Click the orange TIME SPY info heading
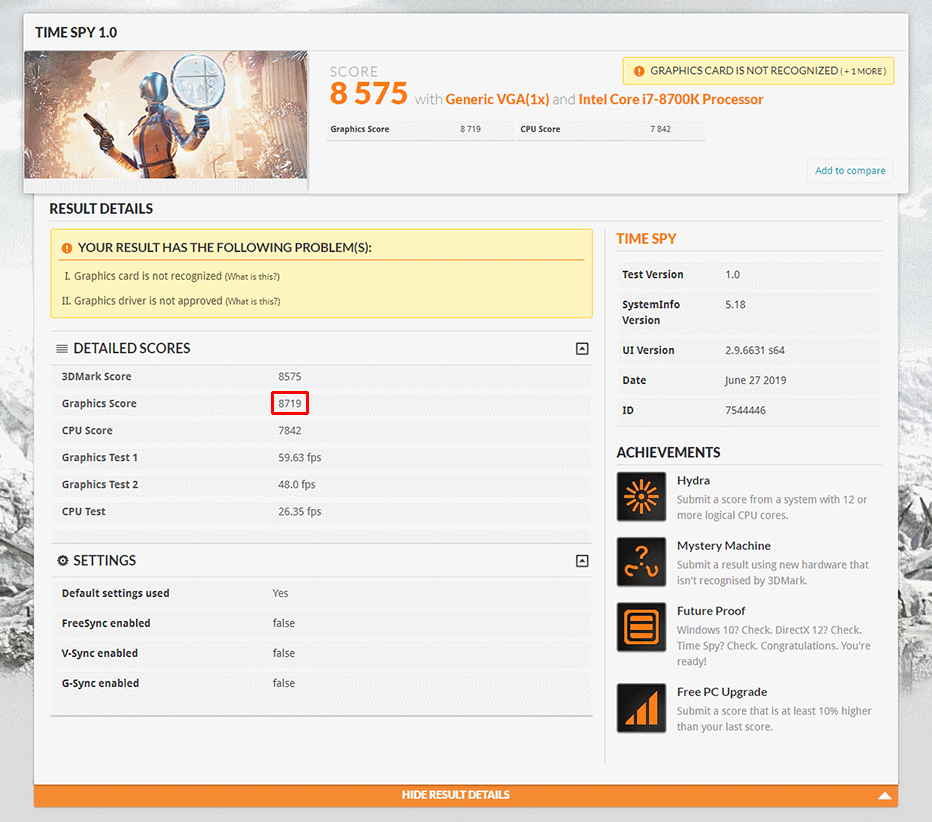Image resolution: width=932 pixels, height=822 pixels. pos(646,239)
